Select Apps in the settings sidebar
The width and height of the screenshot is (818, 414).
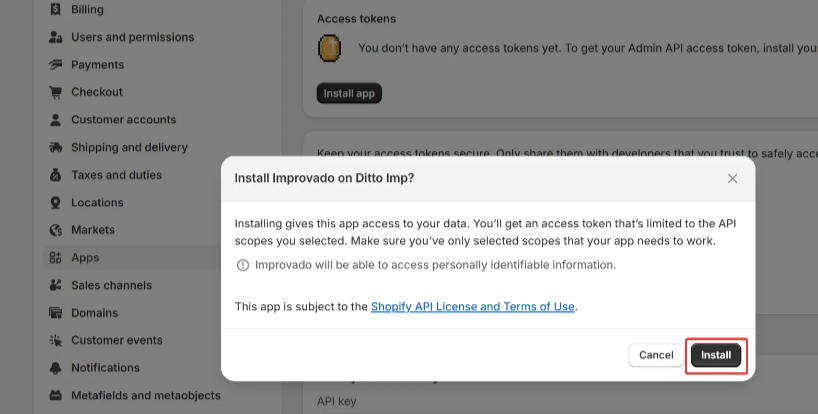pos(85,258)
